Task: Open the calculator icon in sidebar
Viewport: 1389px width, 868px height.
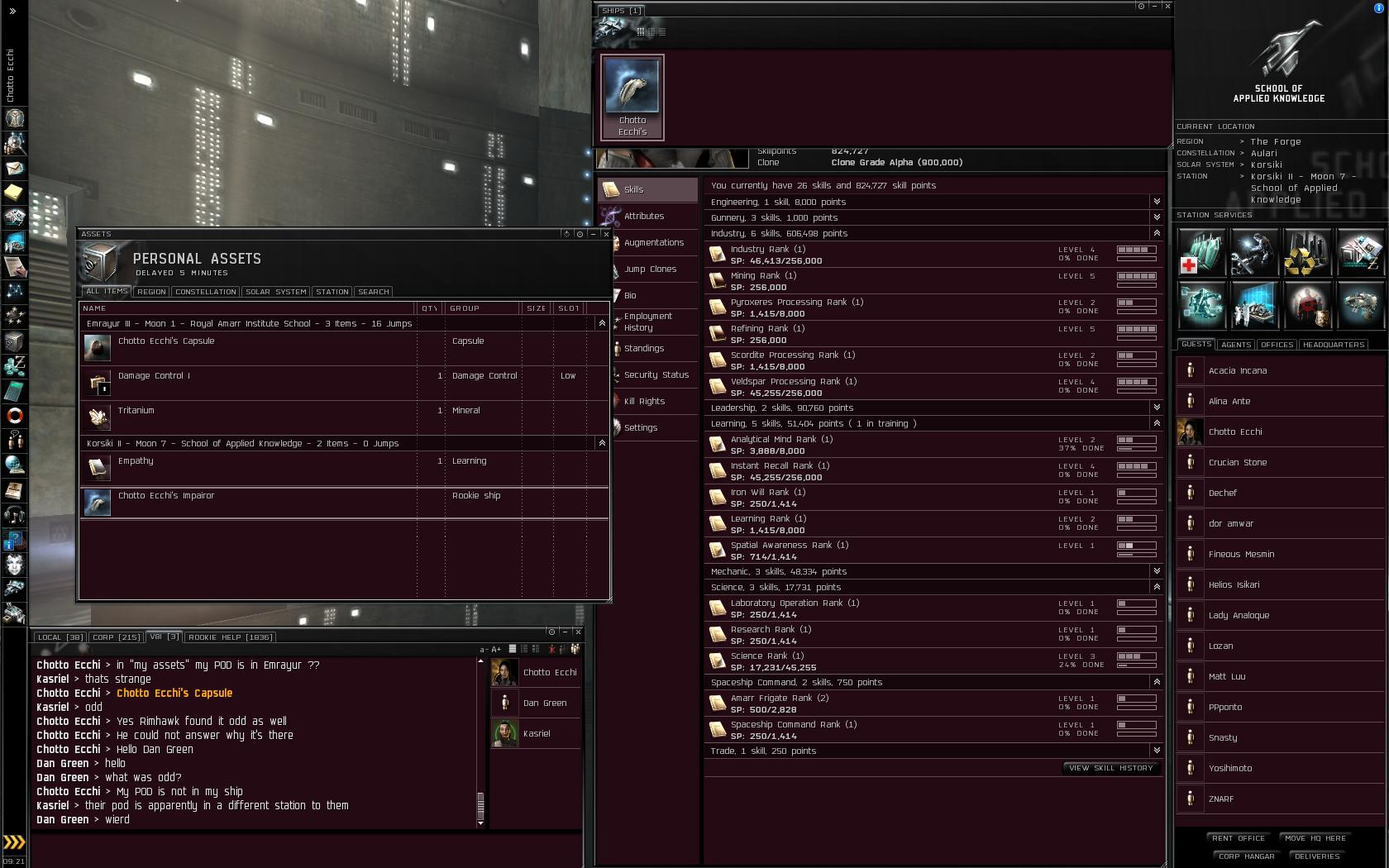Action: tap(14, 391)
